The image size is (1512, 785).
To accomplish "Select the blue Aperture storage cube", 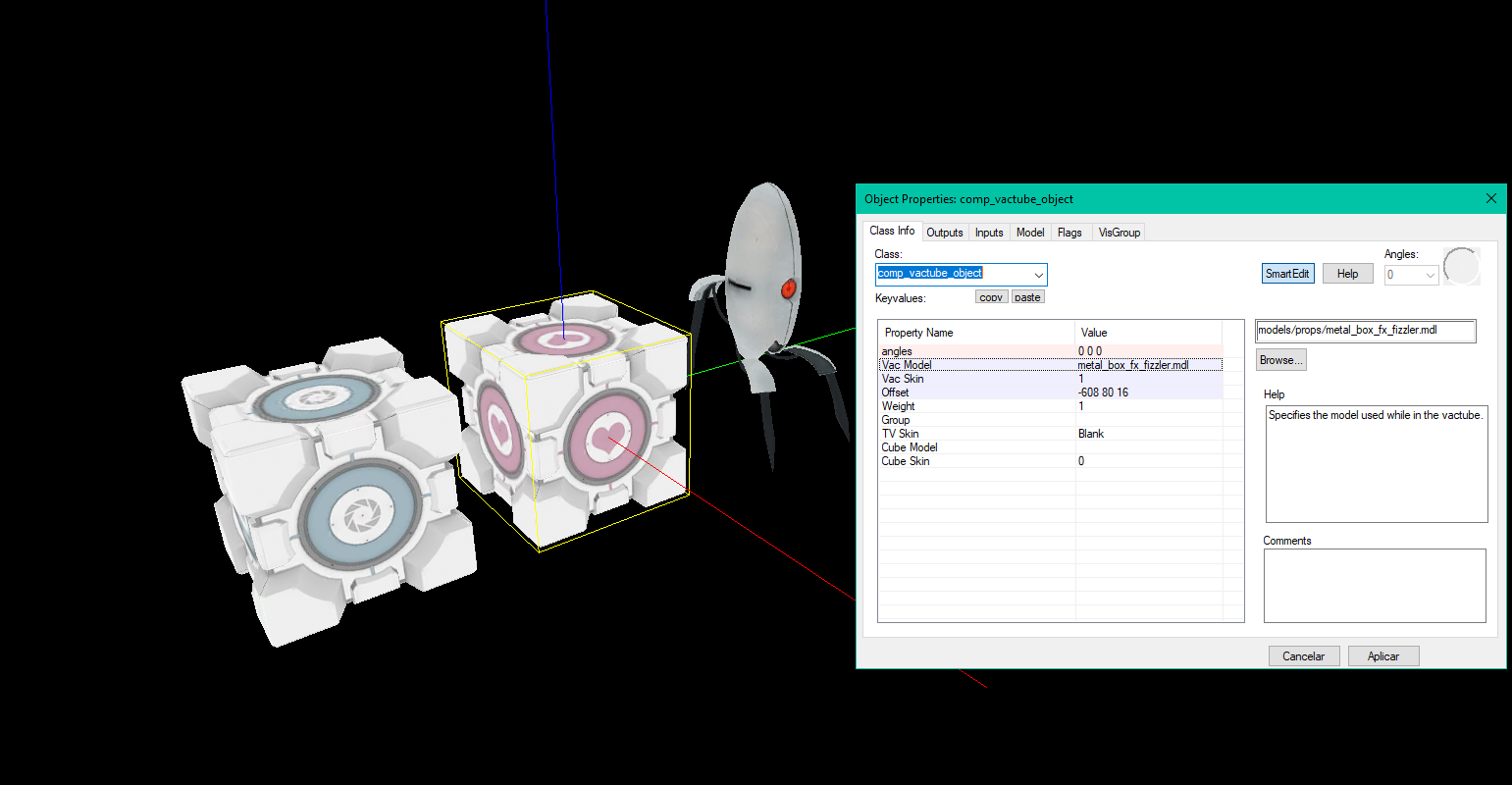I will point(329,491).
